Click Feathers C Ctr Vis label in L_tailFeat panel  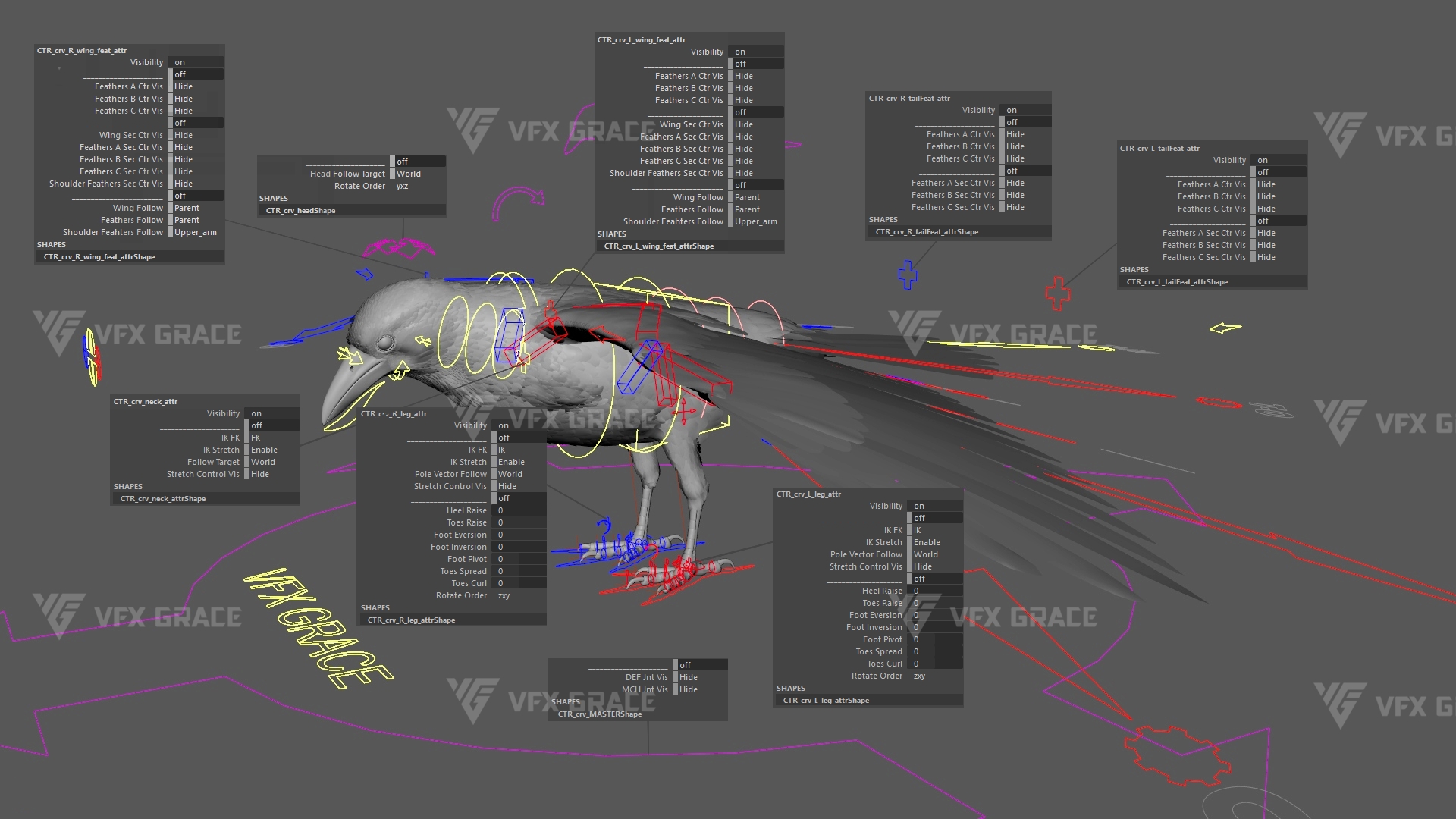coord(1211,209)
